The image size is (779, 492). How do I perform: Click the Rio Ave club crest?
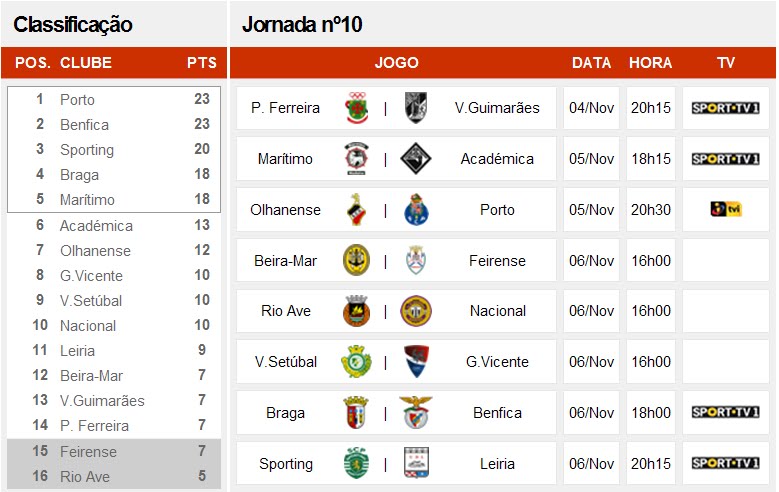point(356,311)
